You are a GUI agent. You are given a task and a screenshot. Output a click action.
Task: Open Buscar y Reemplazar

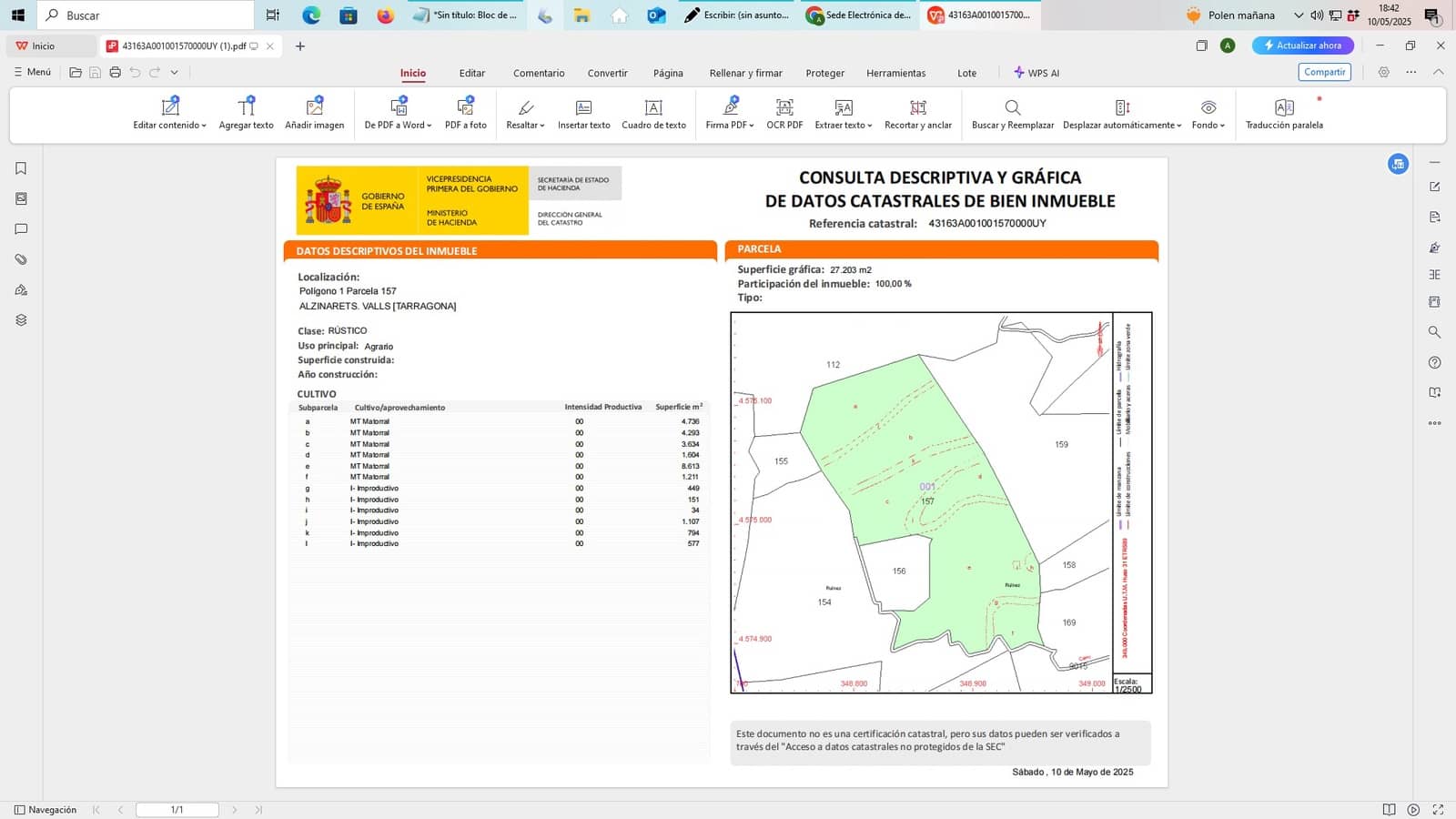click(1013, 114)
